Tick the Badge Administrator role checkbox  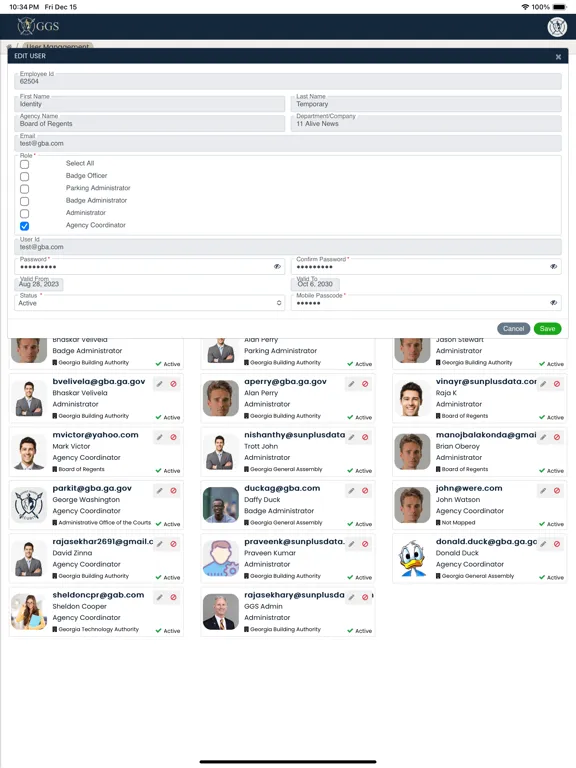pos(24,201)
